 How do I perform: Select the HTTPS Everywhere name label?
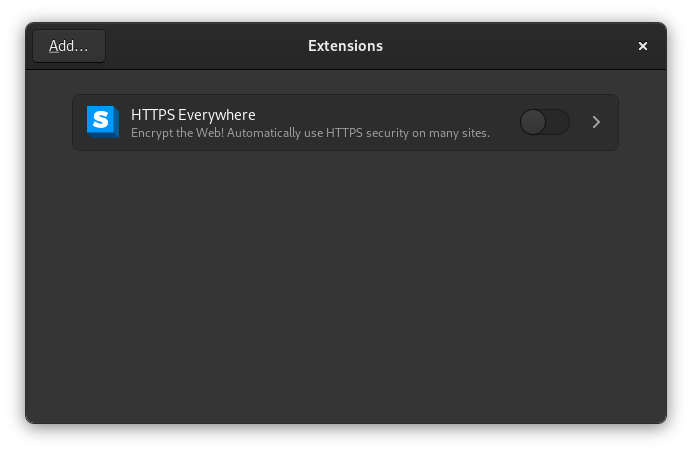pos(193,115)
